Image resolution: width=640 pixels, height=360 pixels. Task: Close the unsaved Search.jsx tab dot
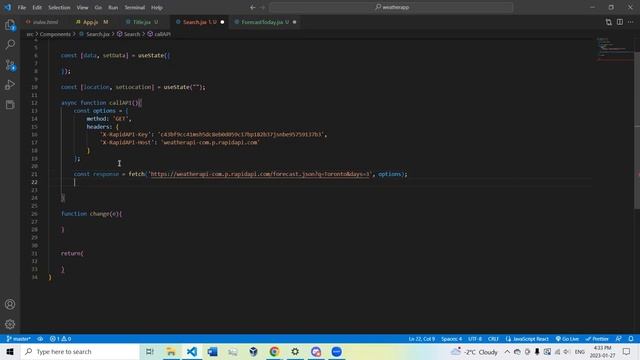(222, 22)
